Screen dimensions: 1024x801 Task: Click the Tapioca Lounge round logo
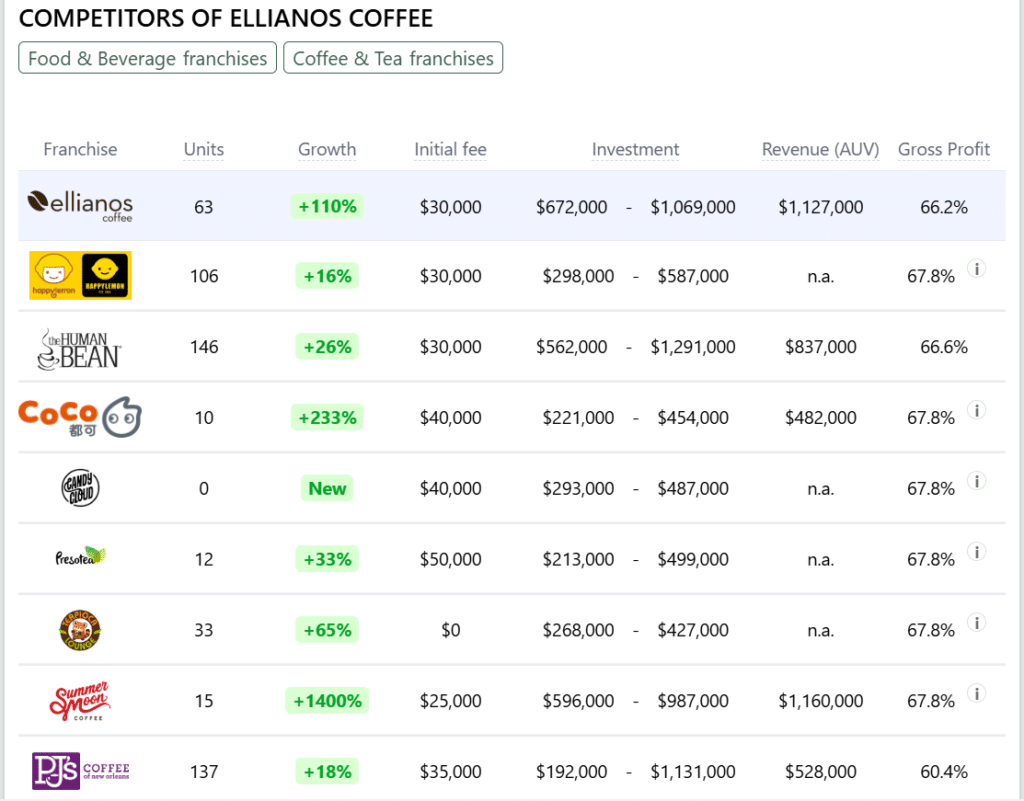click(x=80, y=630)
